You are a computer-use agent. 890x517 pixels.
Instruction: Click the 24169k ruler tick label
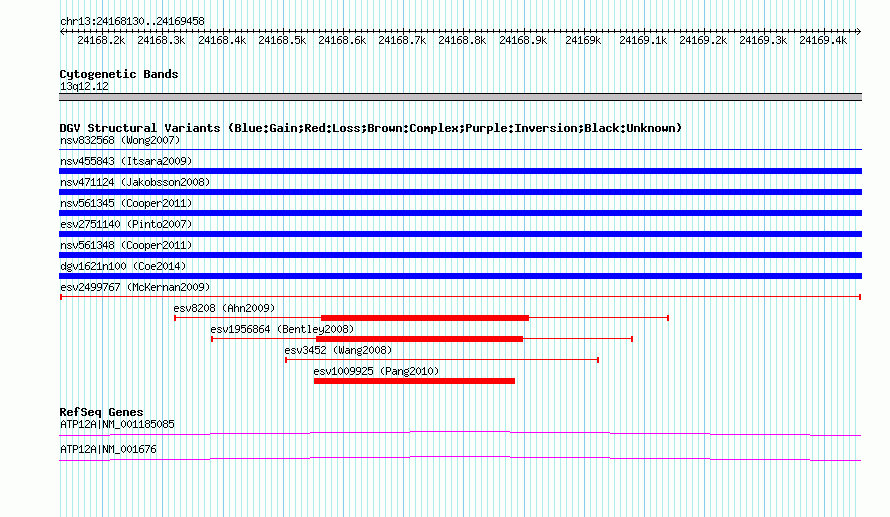click(x=583, y=40)
